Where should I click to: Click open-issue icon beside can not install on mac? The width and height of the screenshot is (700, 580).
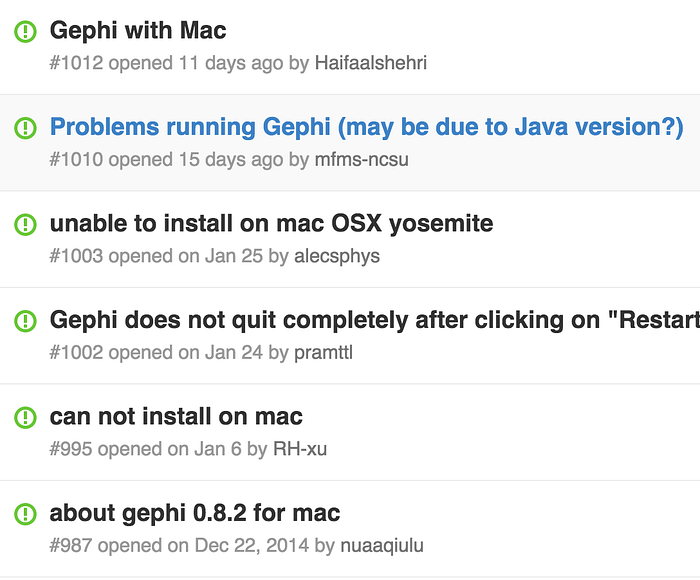[x=25, y=417]
